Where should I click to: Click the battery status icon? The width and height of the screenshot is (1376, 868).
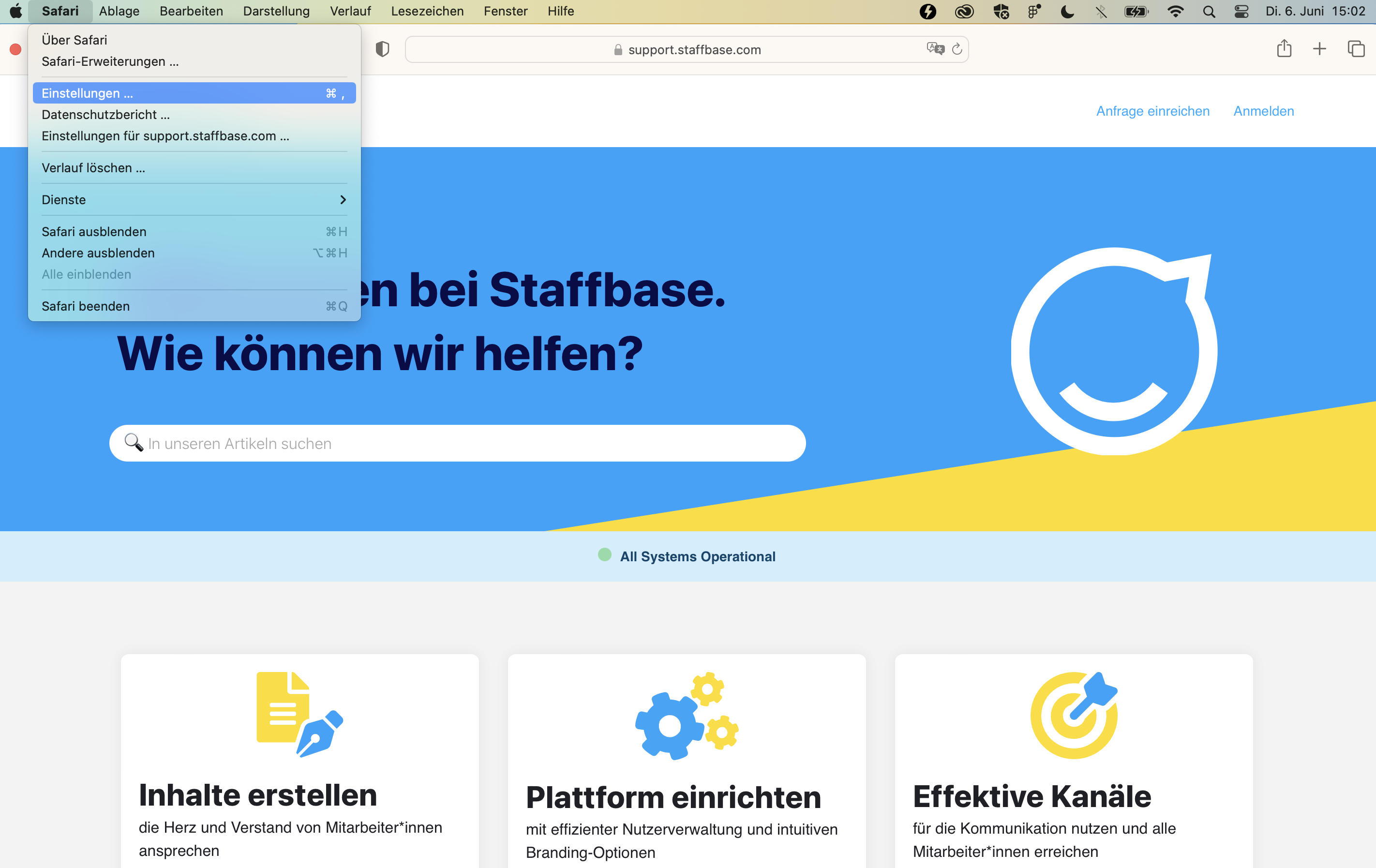(x=1137, y=11)
